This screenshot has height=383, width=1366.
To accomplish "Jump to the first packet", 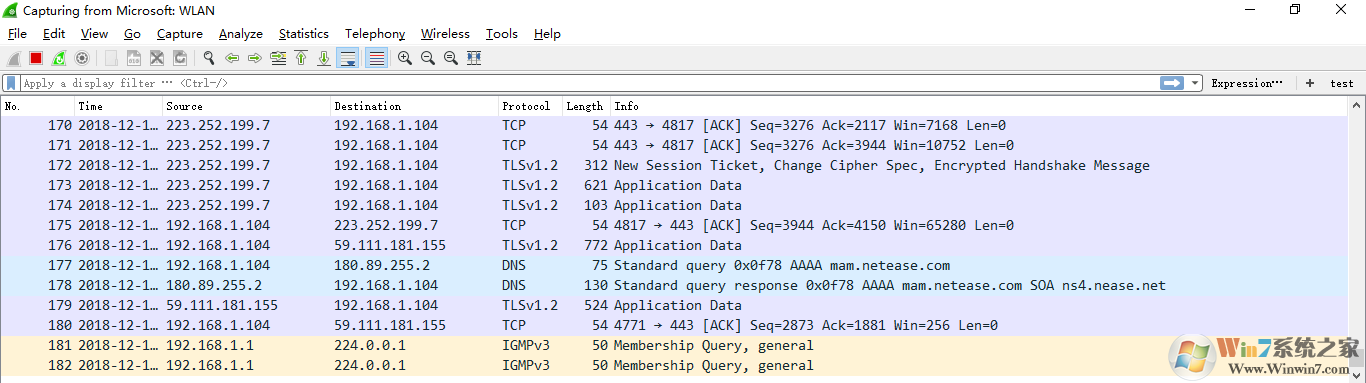I will pos(301,58).
